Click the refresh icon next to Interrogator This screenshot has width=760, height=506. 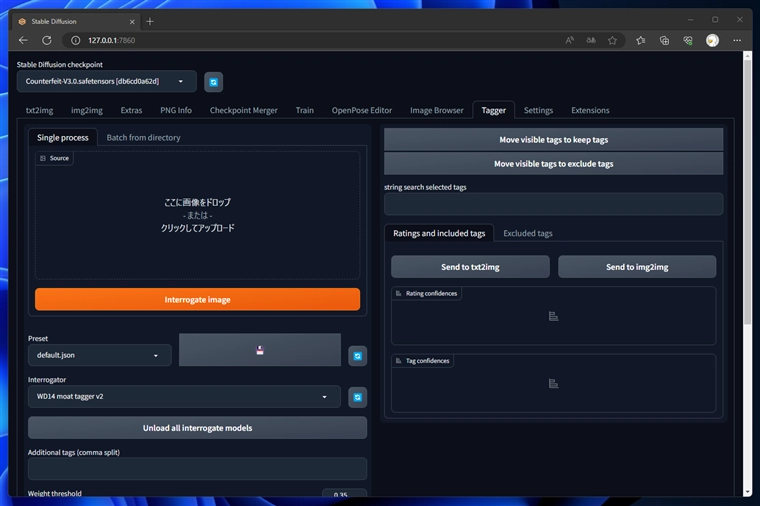[357, 397]
